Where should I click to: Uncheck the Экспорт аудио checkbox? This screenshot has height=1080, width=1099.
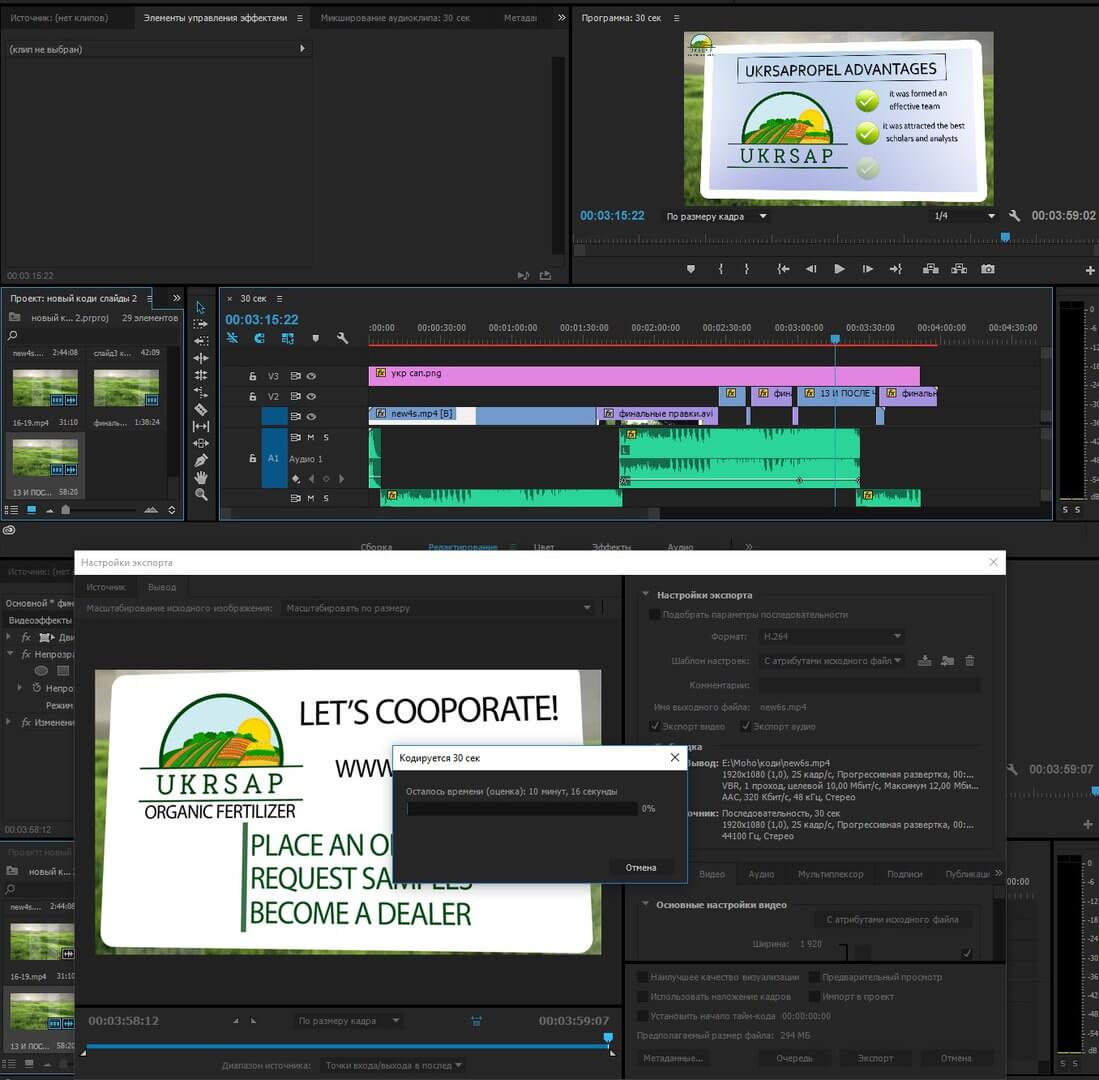click(x=745, y=726)
